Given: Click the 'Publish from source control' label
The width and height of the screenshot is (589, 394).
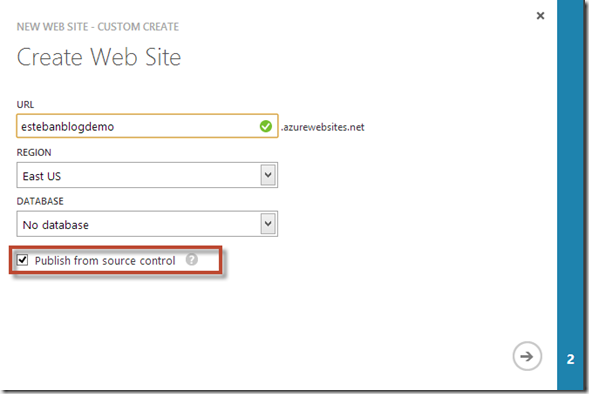Looking at the screenshot, I should point(105,261).
